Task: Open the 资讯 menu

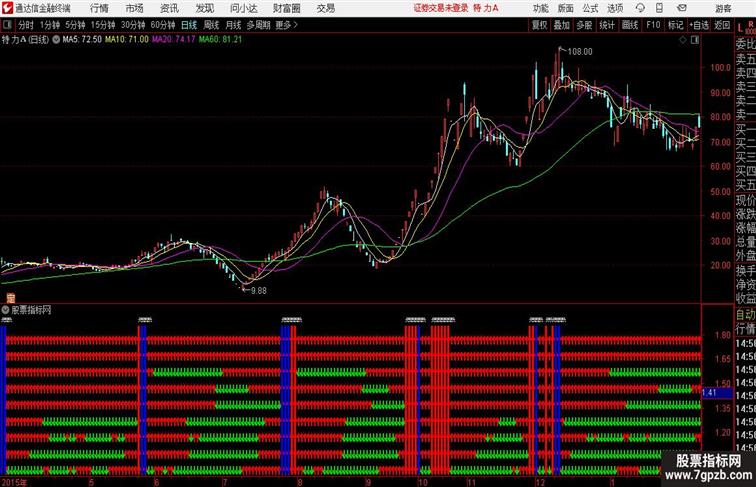Action: click(x=170, y=8)
